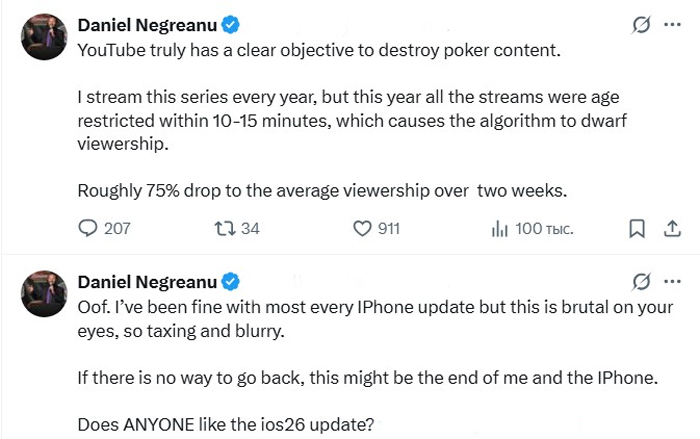The image size is (700, 439).
Task: Click the verified badge on the YouTube tweet
Action: pos(229,25)
